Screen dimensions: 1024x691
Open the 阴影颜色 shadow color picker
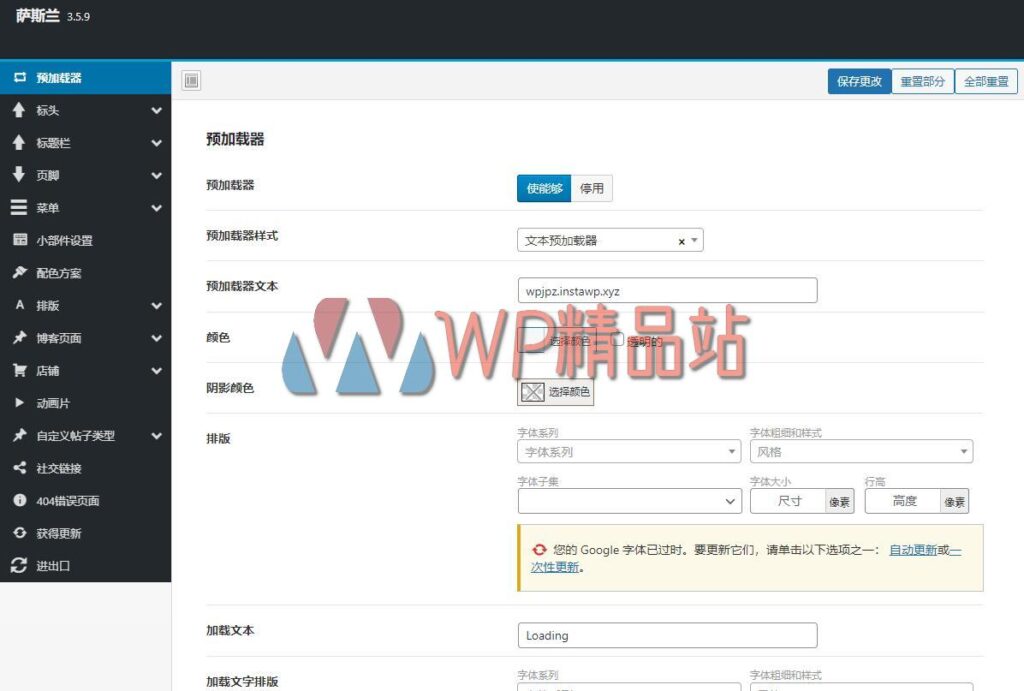click(555, 392)
